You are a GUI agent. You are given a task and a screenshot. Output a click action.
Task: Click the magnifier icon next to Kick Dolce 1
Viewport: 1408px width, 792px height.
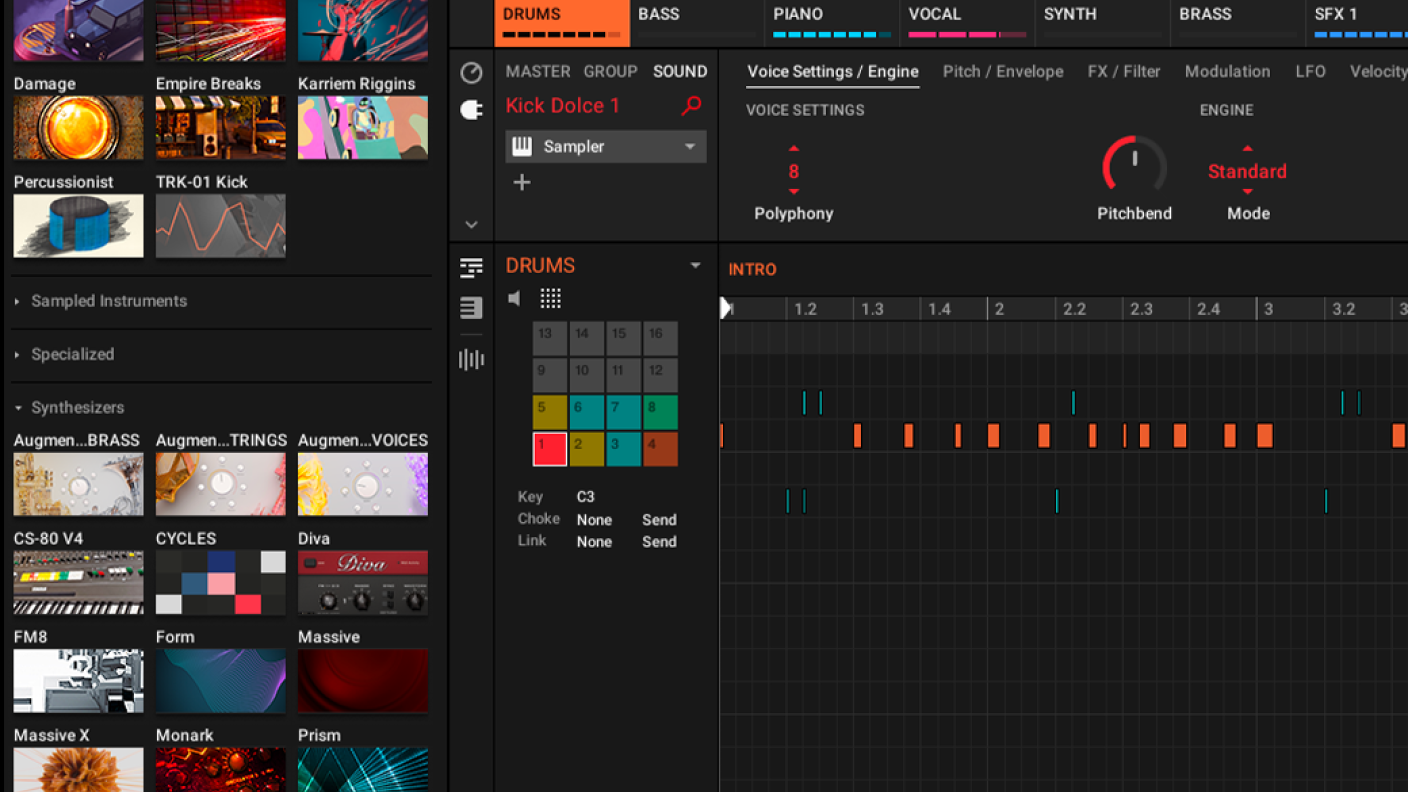[x=691, y=106]
